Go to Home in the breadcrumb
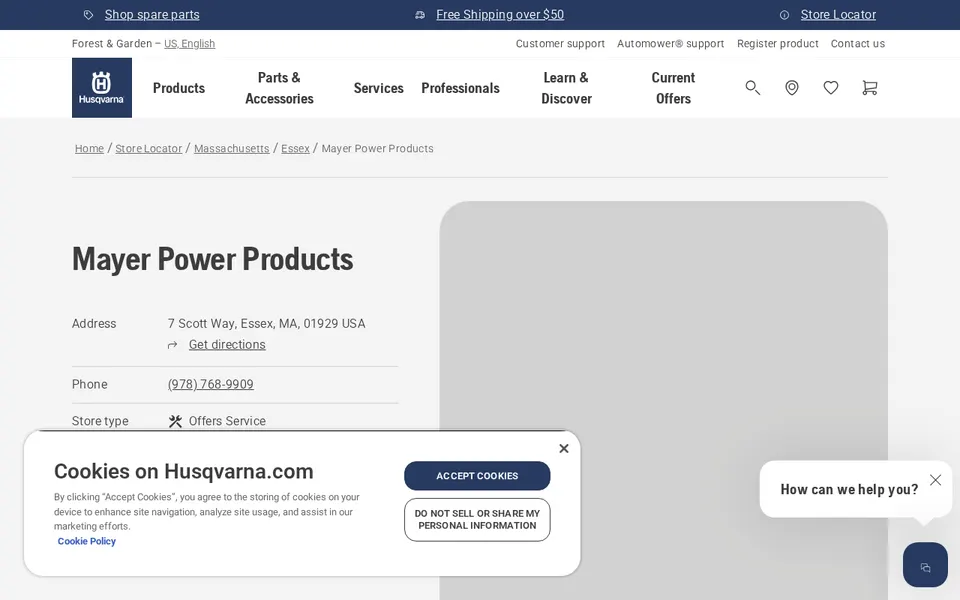960x600 pixels. pyautogui.click(x=89, y=148)
